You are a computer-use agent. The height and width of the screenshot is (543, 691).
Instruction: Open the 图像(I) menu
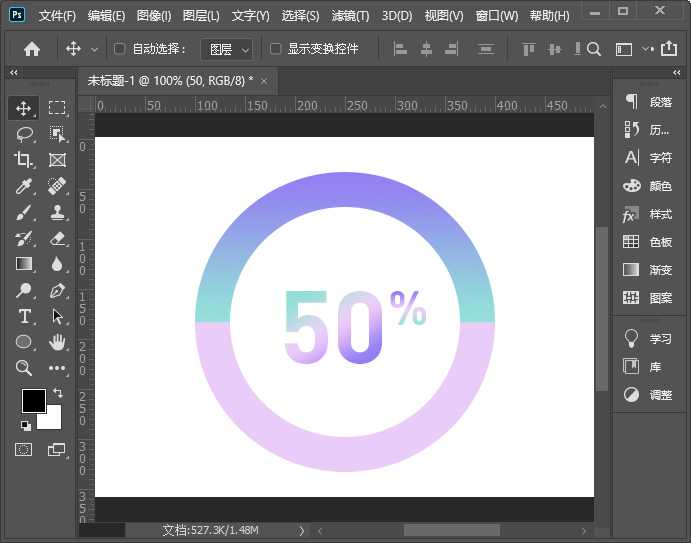(x=154, y=16)
